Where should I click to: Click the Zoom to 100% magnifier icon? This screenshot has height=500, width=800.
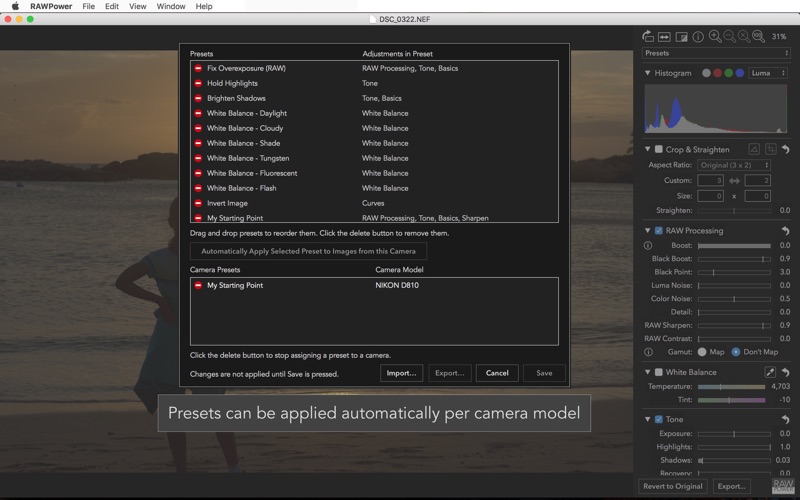point(758,36)
